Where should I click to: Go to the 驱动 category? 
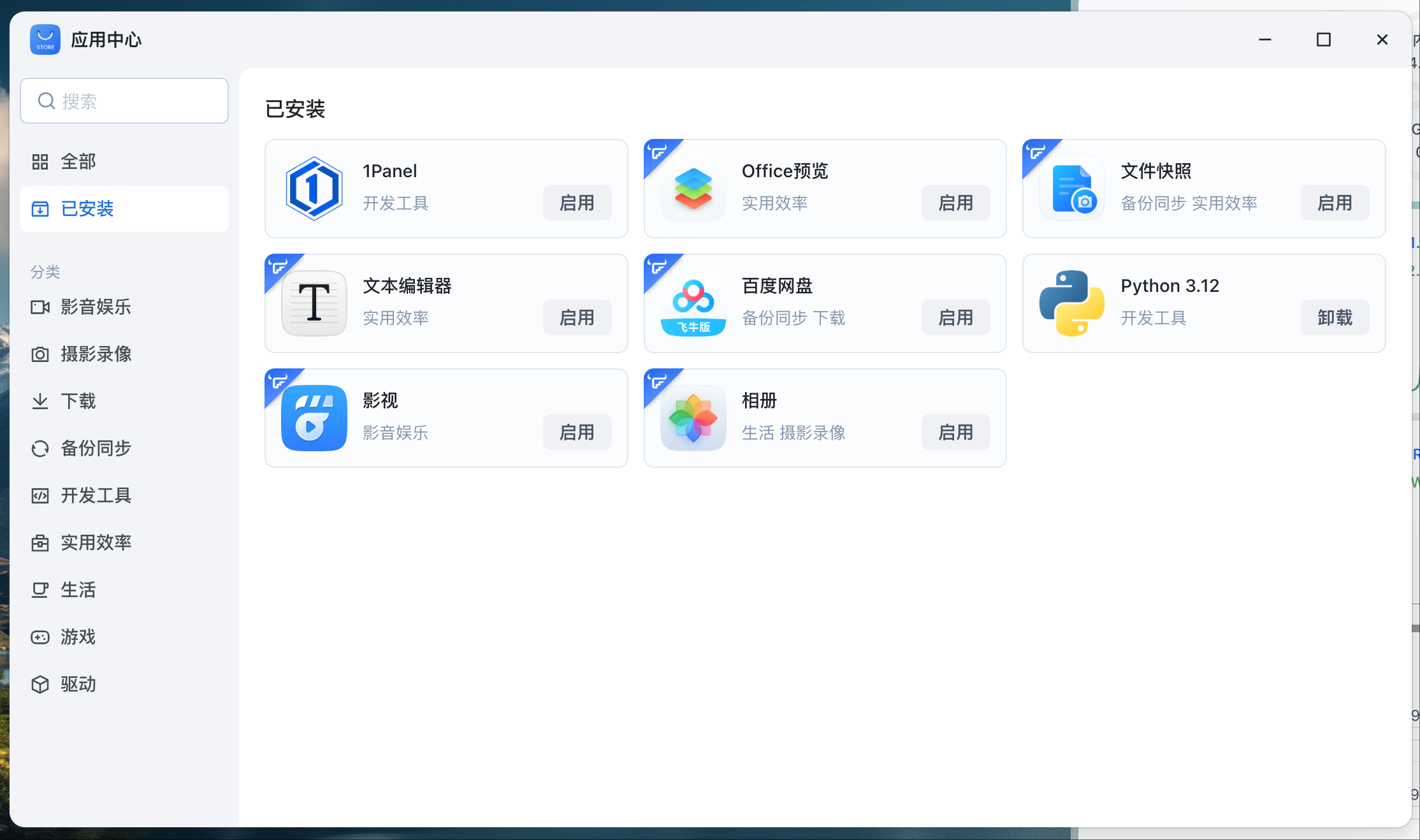78,684
